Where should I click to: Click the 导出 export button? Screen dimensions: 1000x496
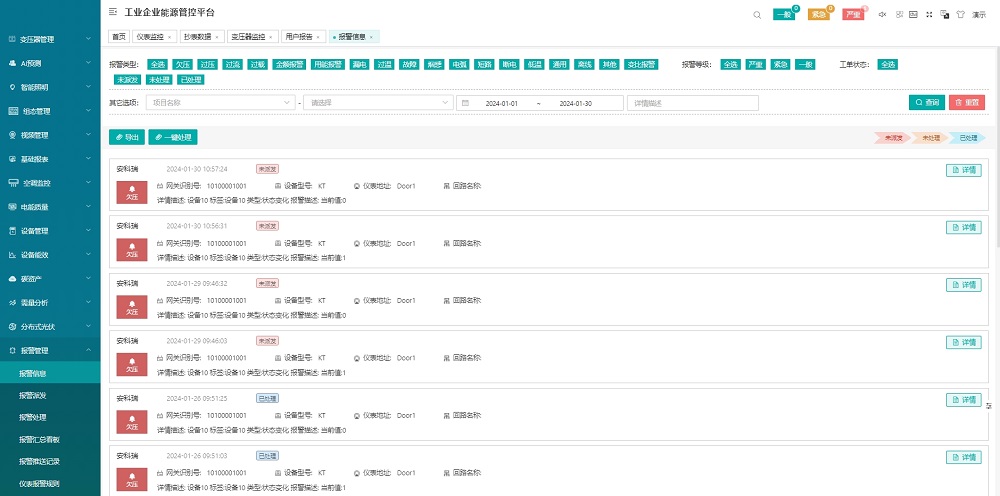(126, 137)
